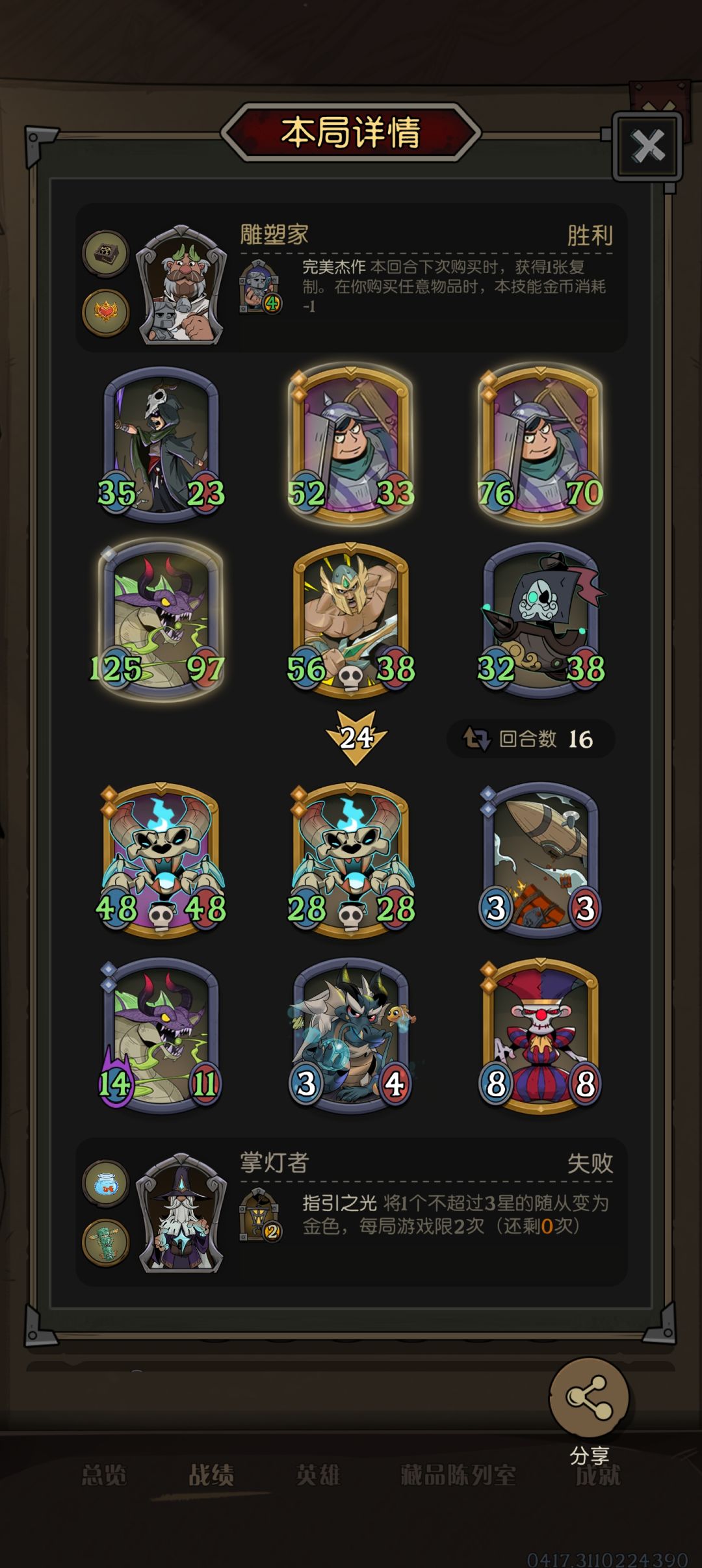Screen dimensions: 702x1568
Task: Tap the Sculptor hero portrait
Action: (181, 285)
